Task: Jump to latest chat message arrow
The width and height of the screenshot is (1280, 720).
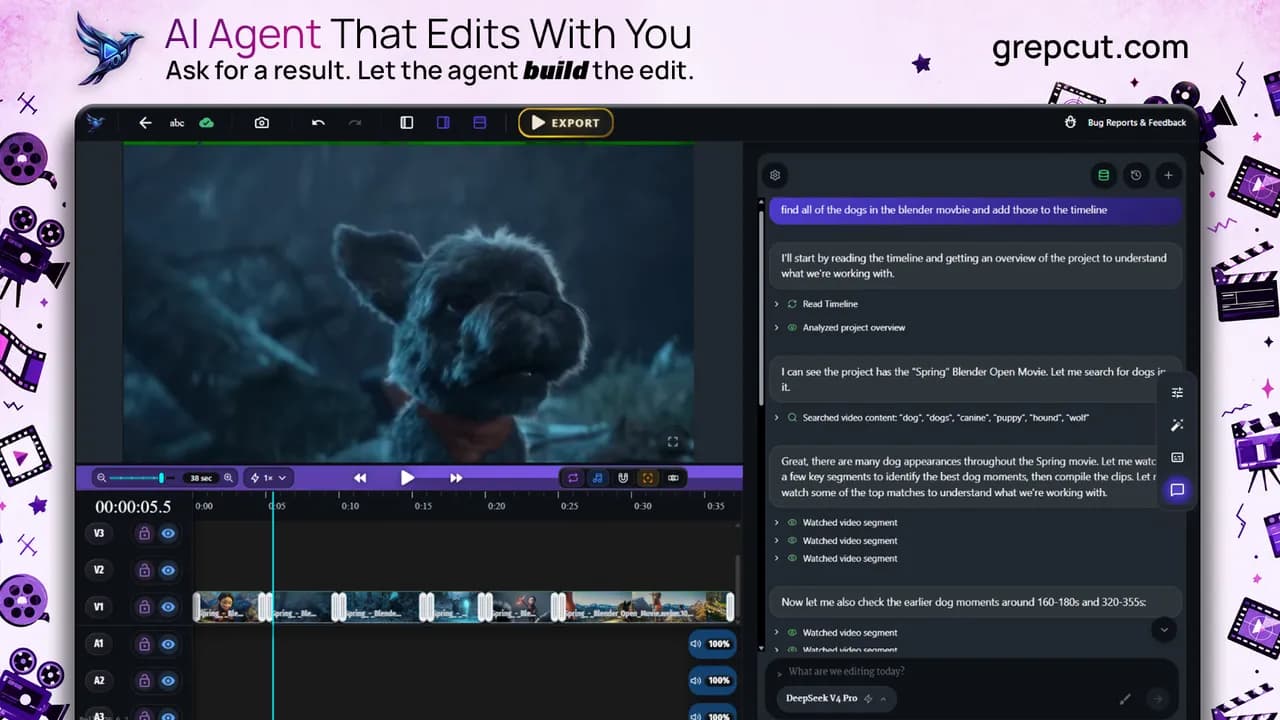Action: pyautogui.click(x=1163, y=630)
